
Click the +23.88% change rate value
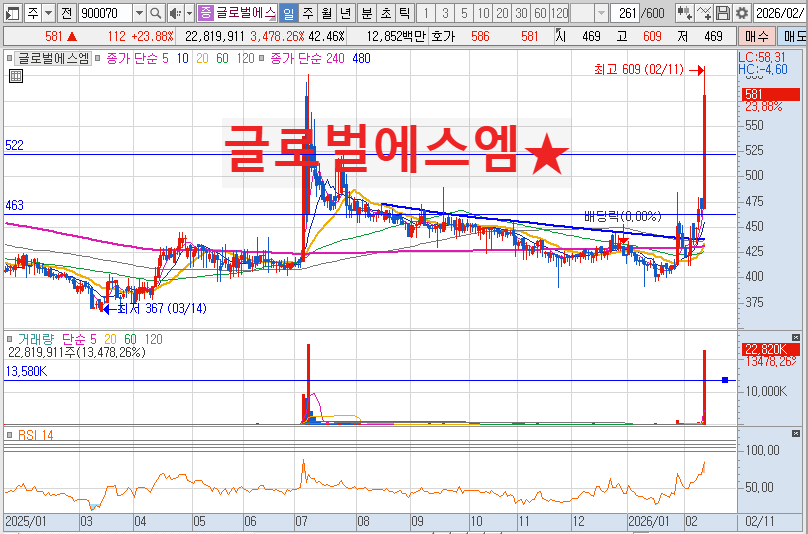point(153,37)
